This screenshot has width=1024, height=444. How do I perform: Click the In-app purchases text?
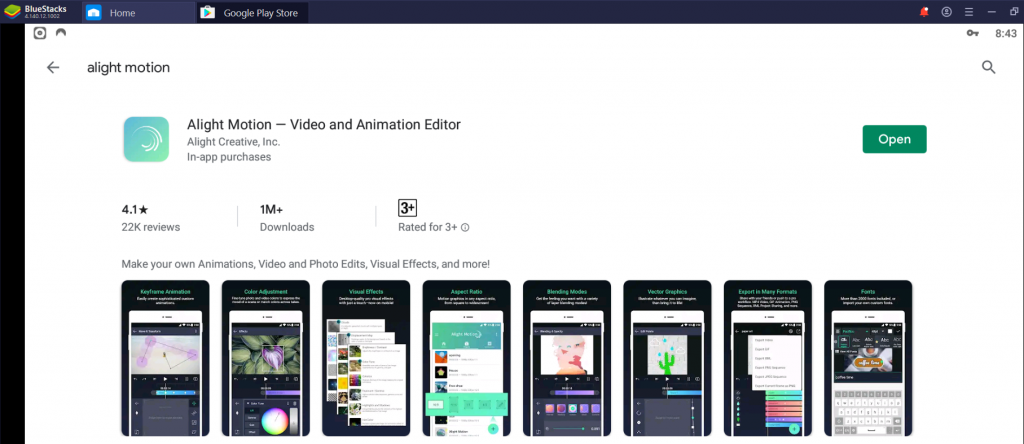tap(229, 157)
